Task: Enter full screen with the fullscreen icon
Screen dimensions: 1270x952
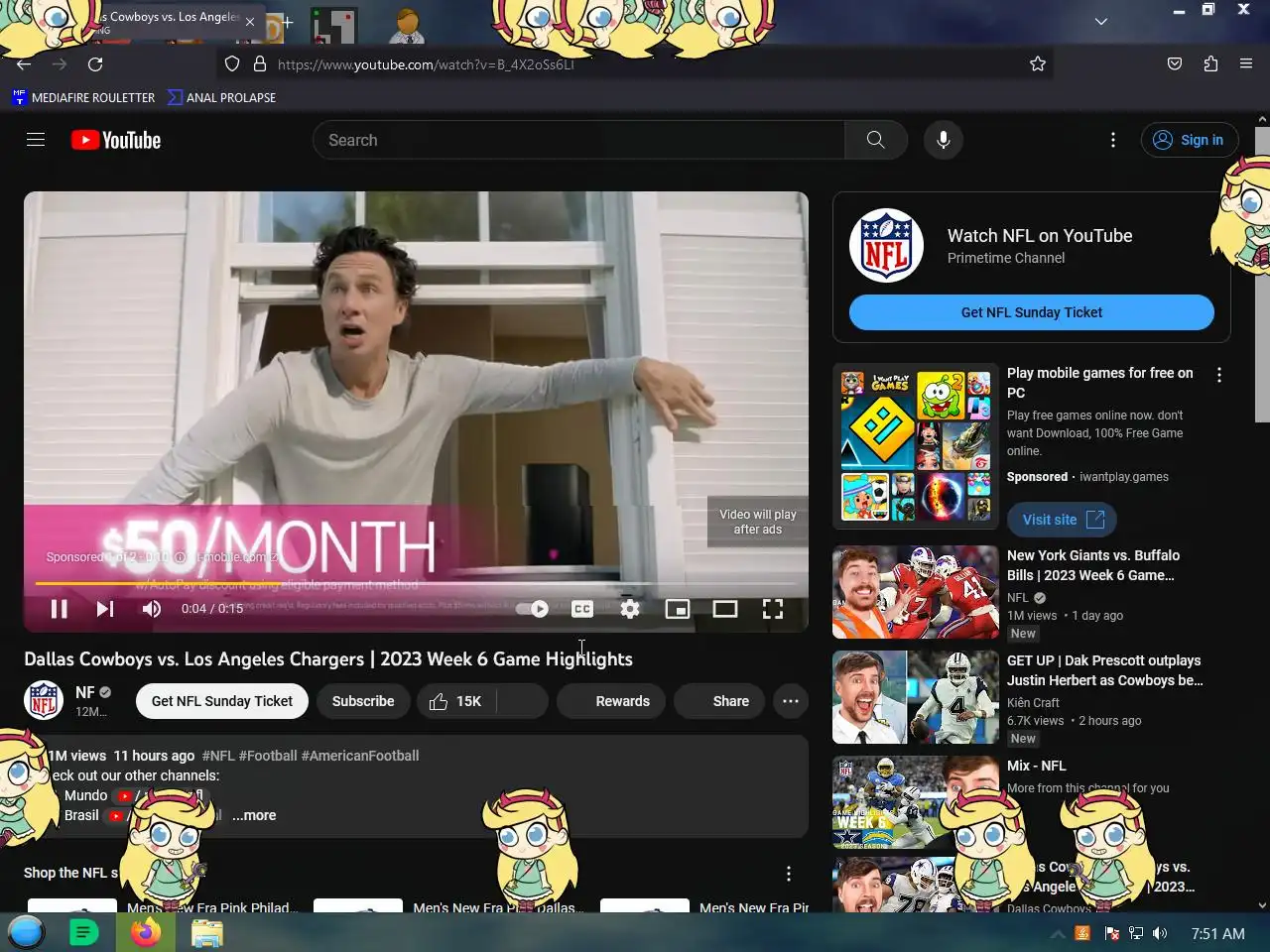Action: tap(773, 609)
